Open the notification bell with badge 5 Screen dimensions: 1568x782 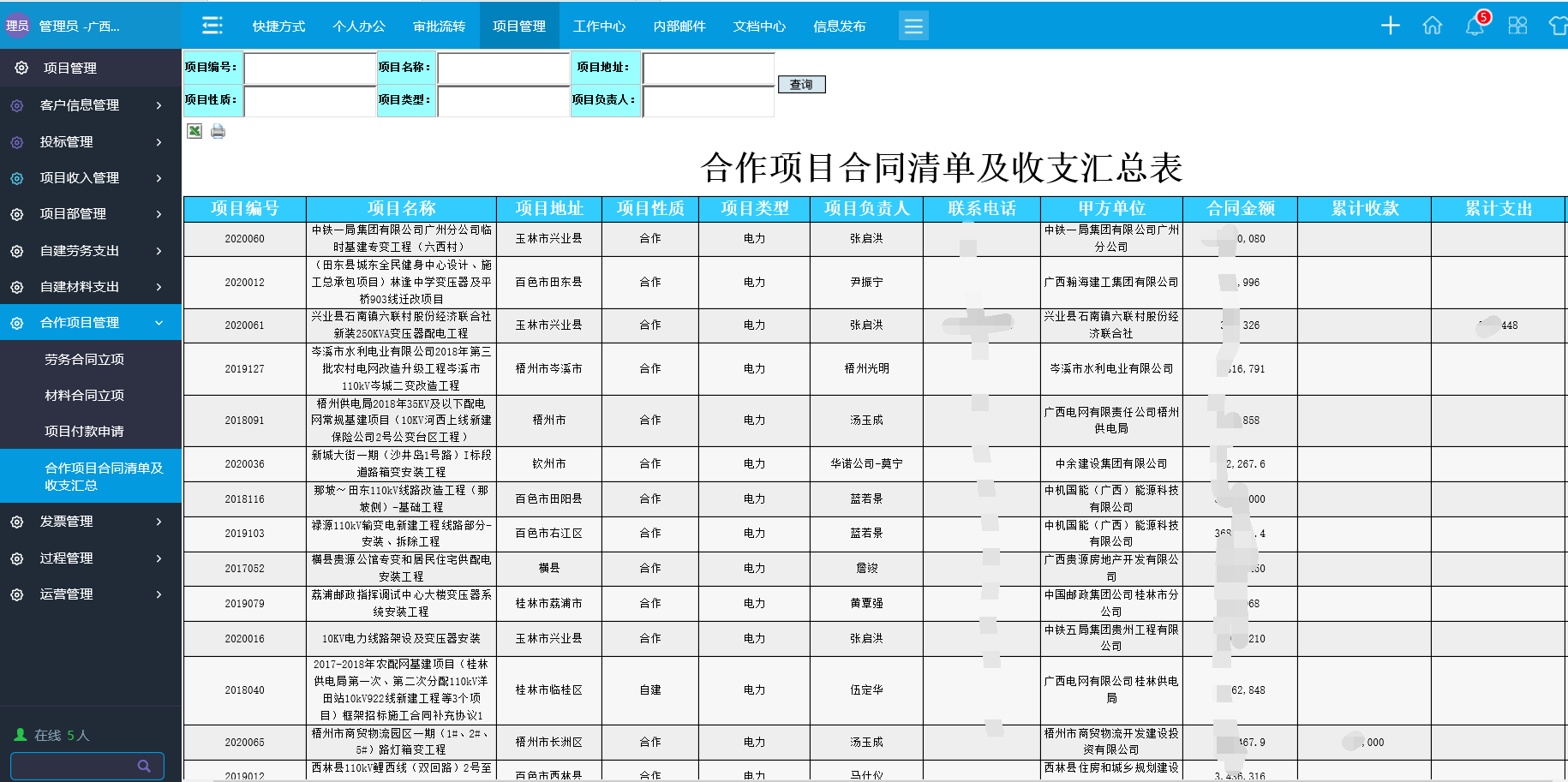(x=1475, y=26)
